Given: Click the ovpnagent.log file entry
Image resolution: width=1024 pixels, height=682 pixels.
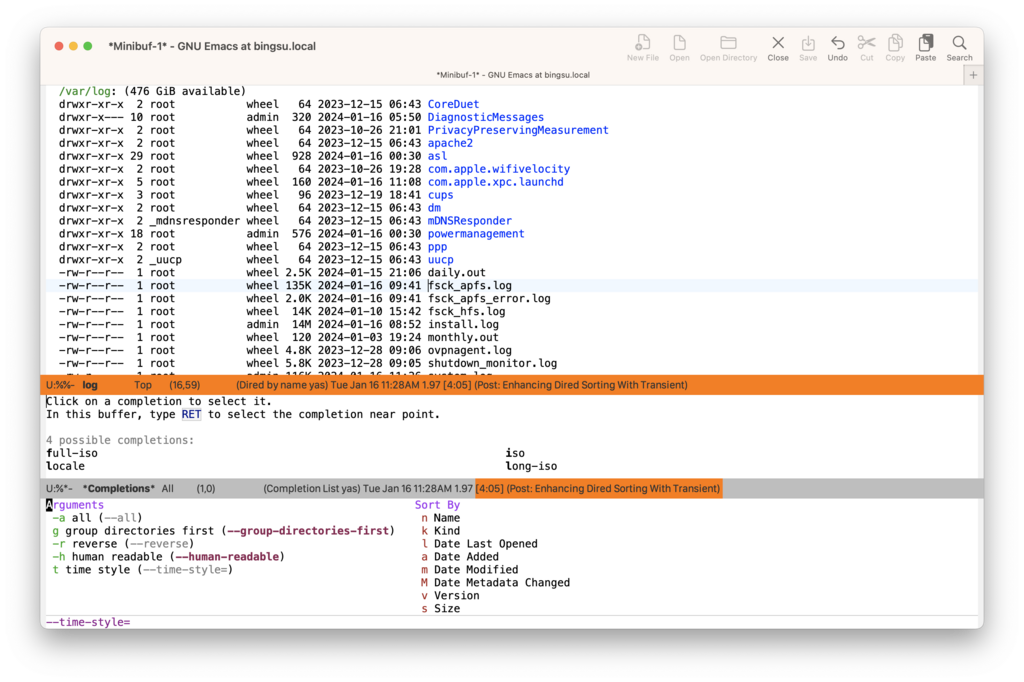Looking at the screenshot, I should (x=470, y=351).
